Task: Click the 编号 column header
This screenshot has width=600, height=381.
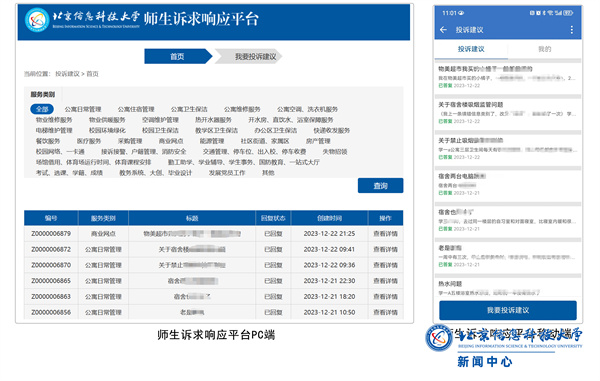Action: 51,218
